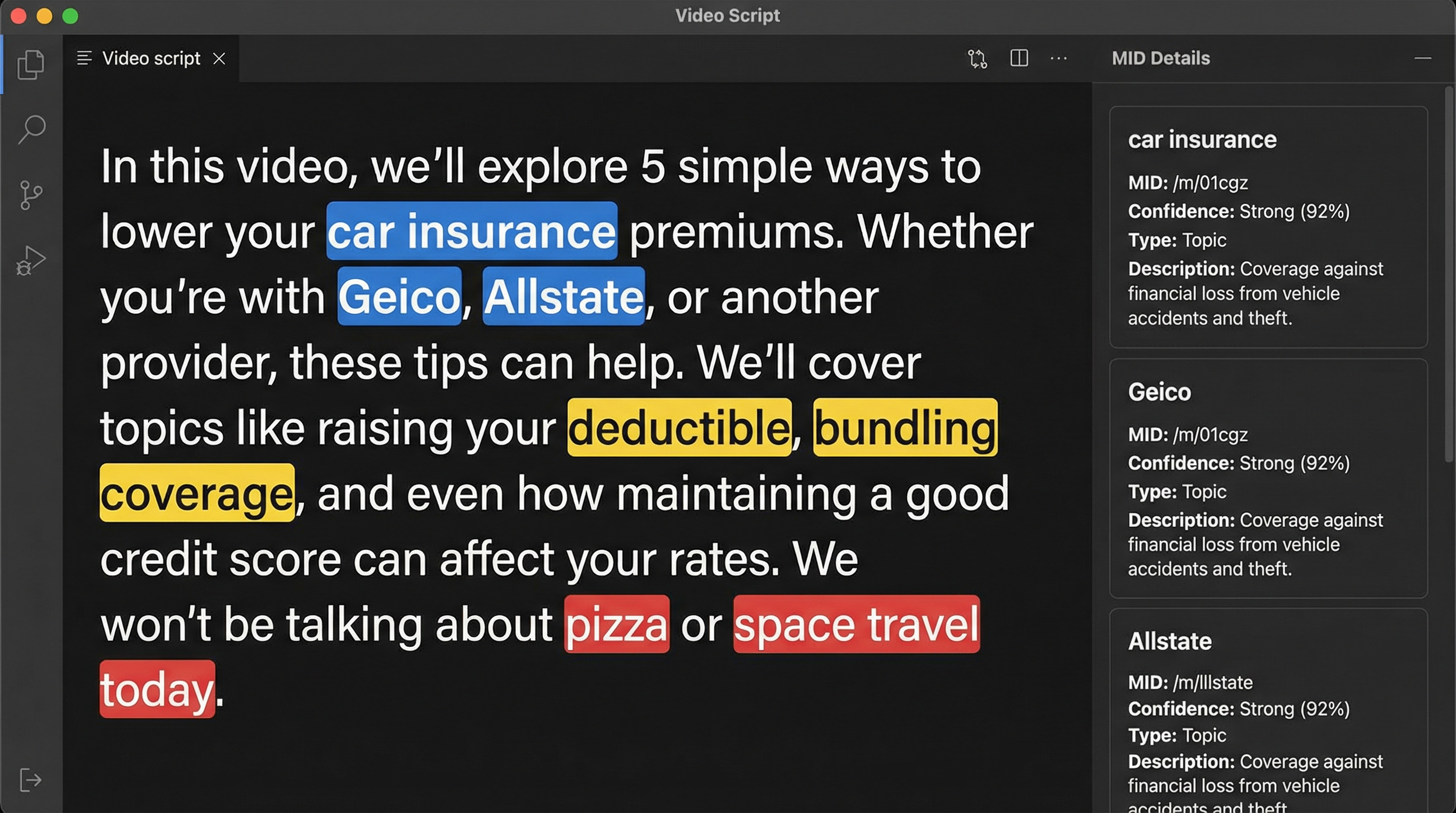Viewport: 1456px width, 813px height.
Task: Toggle split editor layout icon
Action: 1018,58
